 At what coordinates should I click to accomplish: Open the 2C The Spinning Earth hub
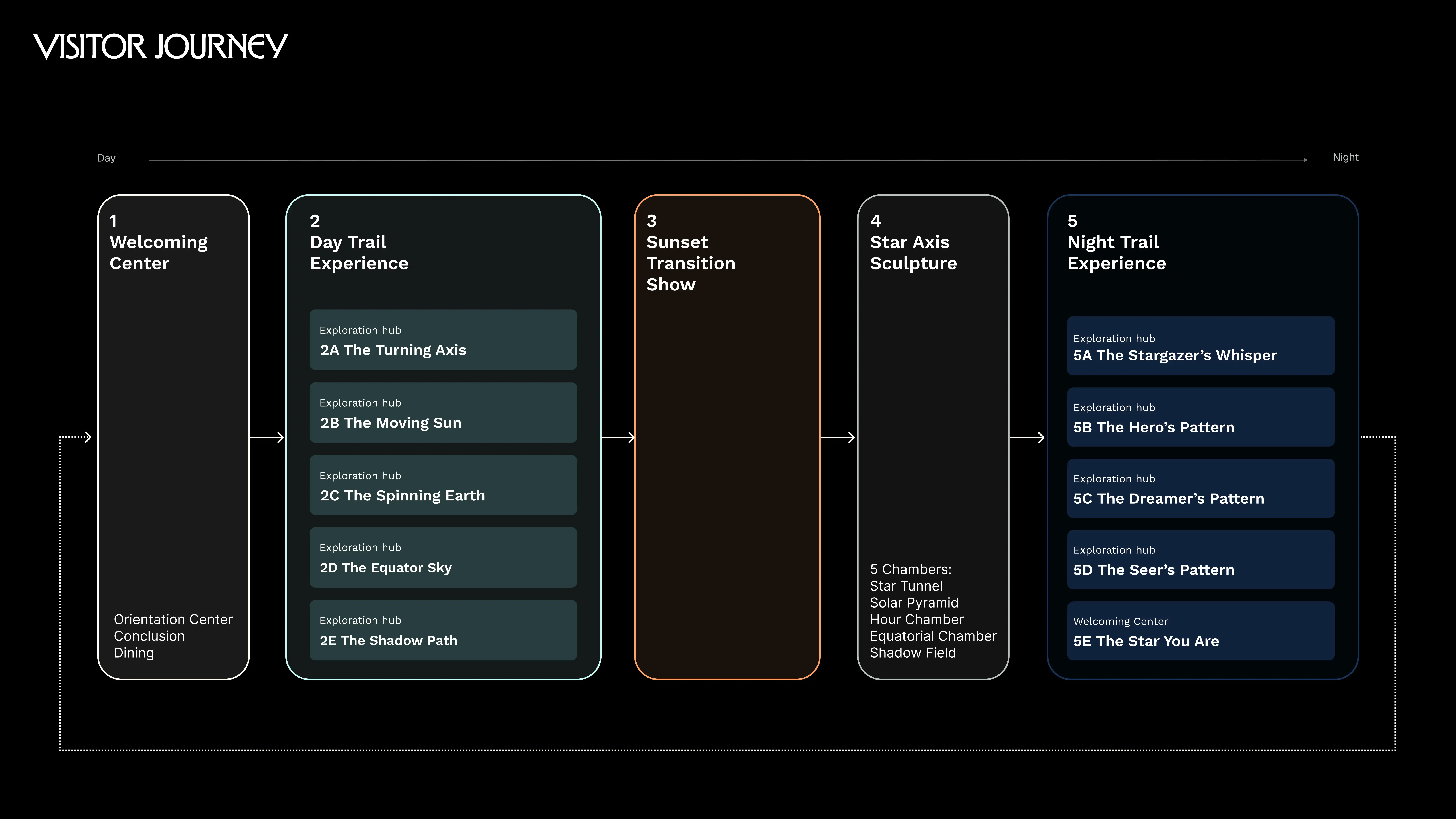[443, 485]
